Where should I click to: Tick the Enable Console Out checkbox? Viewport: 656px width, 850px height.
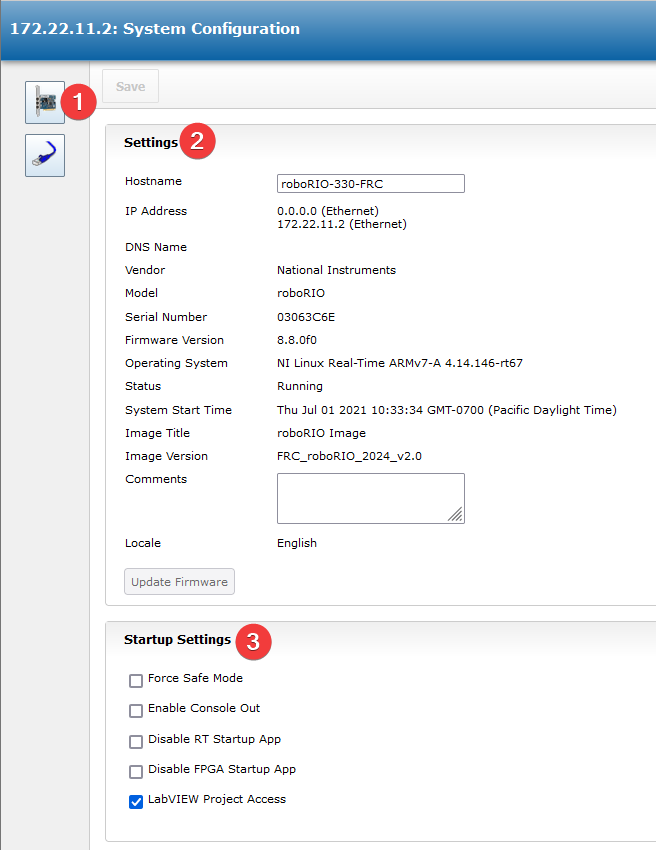click(136, 711)
